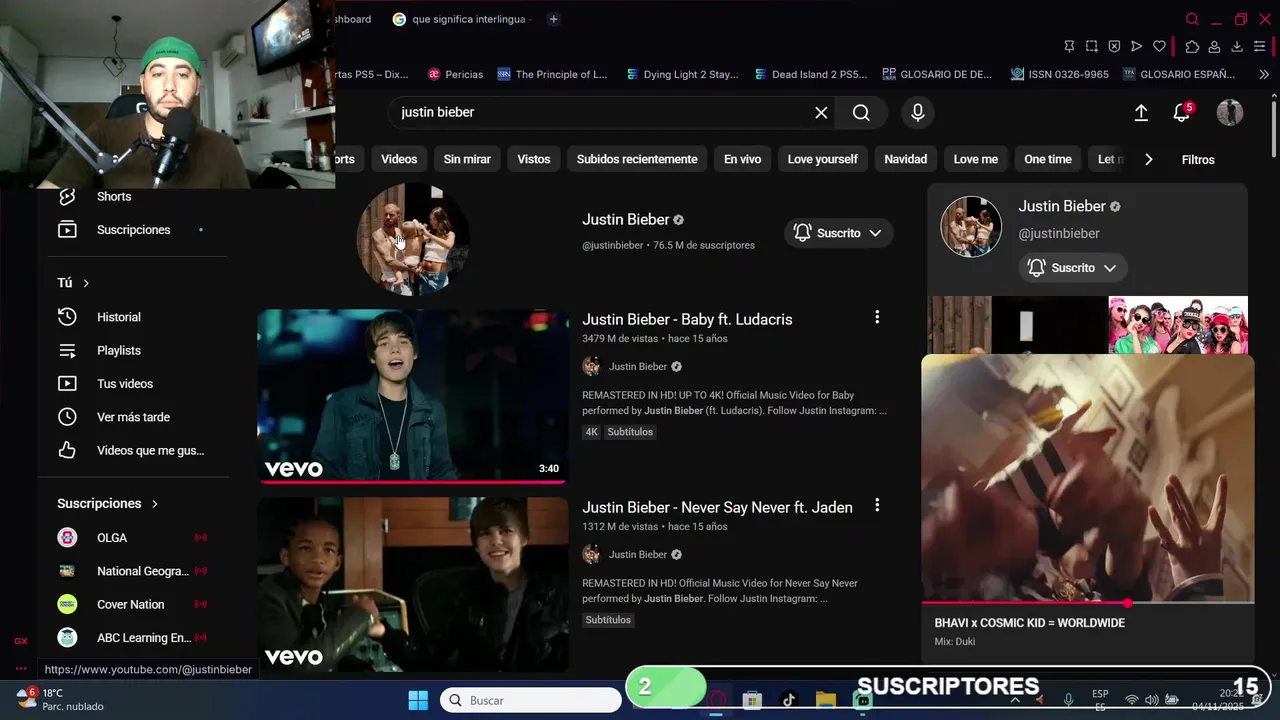Open the browser heart bookmarks icon
The height and width of the screenshot is (720, 1280).
pyautogui.click(x=1159, y=46)
